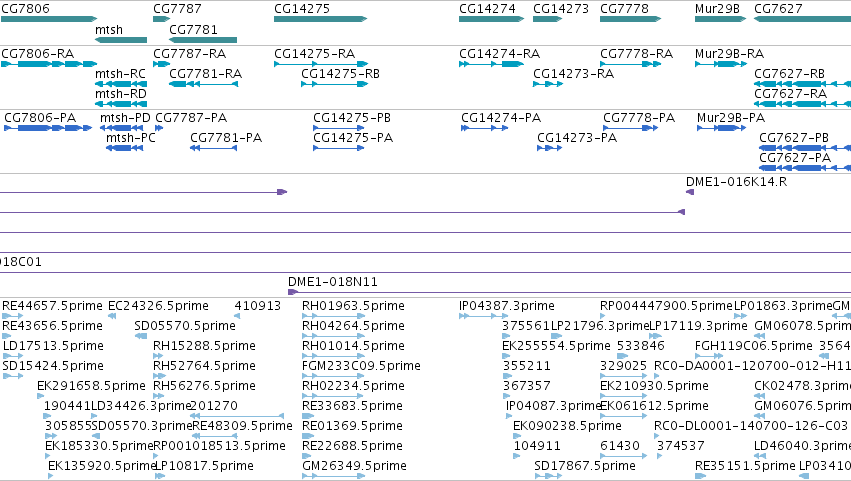Select transcript CG7627-RA
The image size is (851, 481).
point(790,94)
